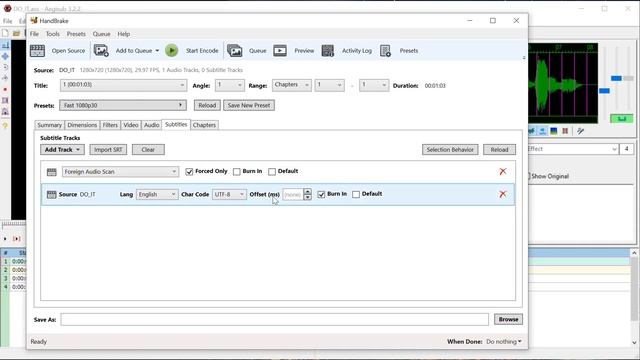Click the Presets toolbar icon
This screenshot has width=640, height=360.
pos(385,51)
